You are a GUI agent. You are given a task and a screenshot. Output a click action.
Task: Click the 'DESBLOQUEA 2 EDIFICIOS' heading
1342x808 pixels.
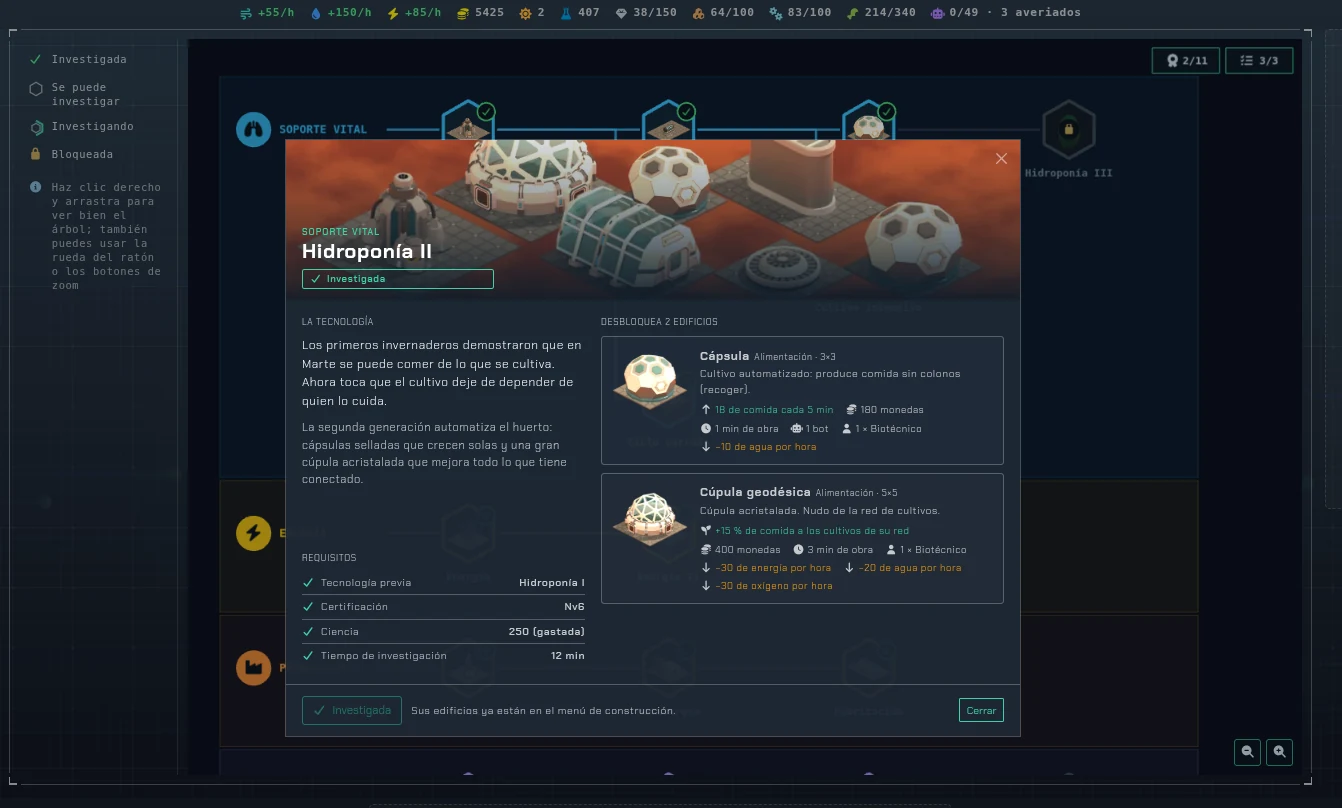click(659, 322)
